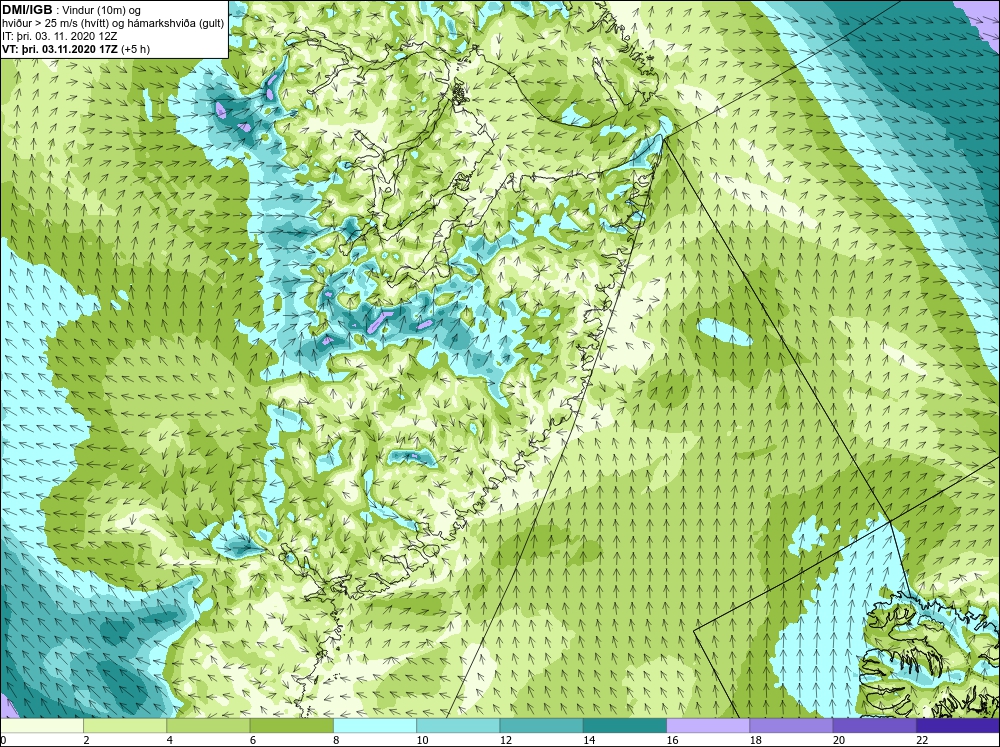
Task: Click the 'hviður > 25 m/s (hvítt)' line
Action: coord(54,24)
